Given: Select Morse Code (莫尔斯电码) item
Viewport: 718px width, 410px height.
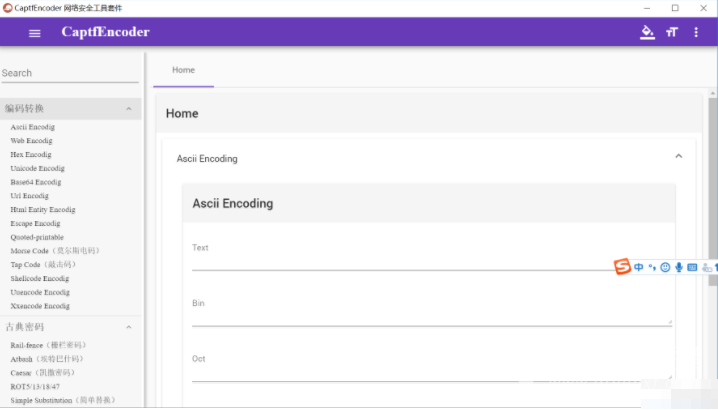Looking at the screenshot, I should coord(55,251).
